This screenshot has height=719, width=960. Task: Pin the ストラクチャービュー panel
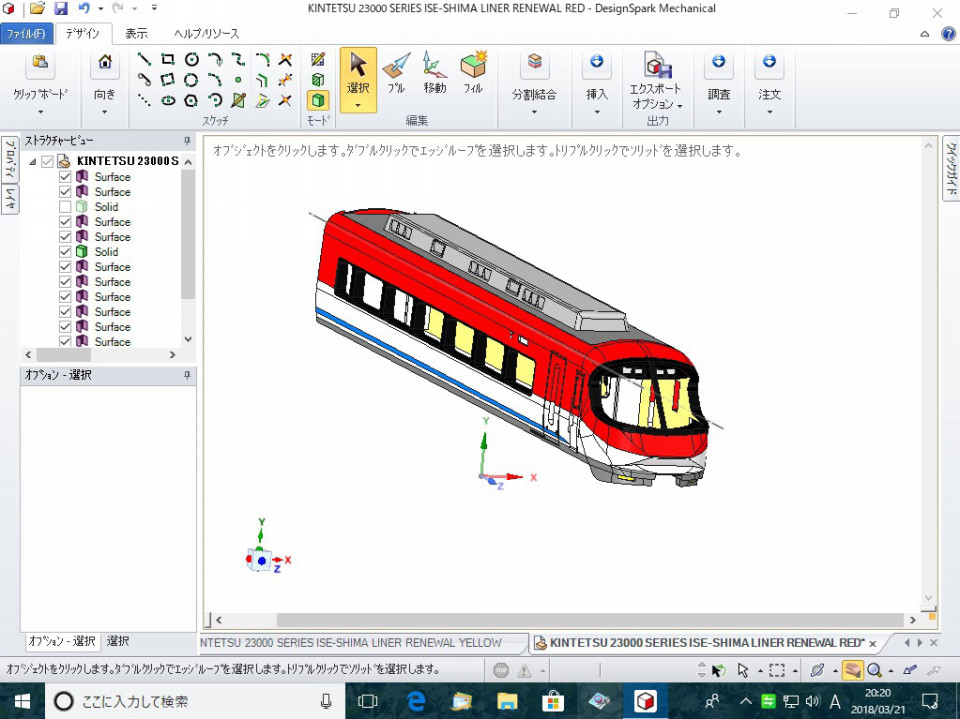click(187, 141)
